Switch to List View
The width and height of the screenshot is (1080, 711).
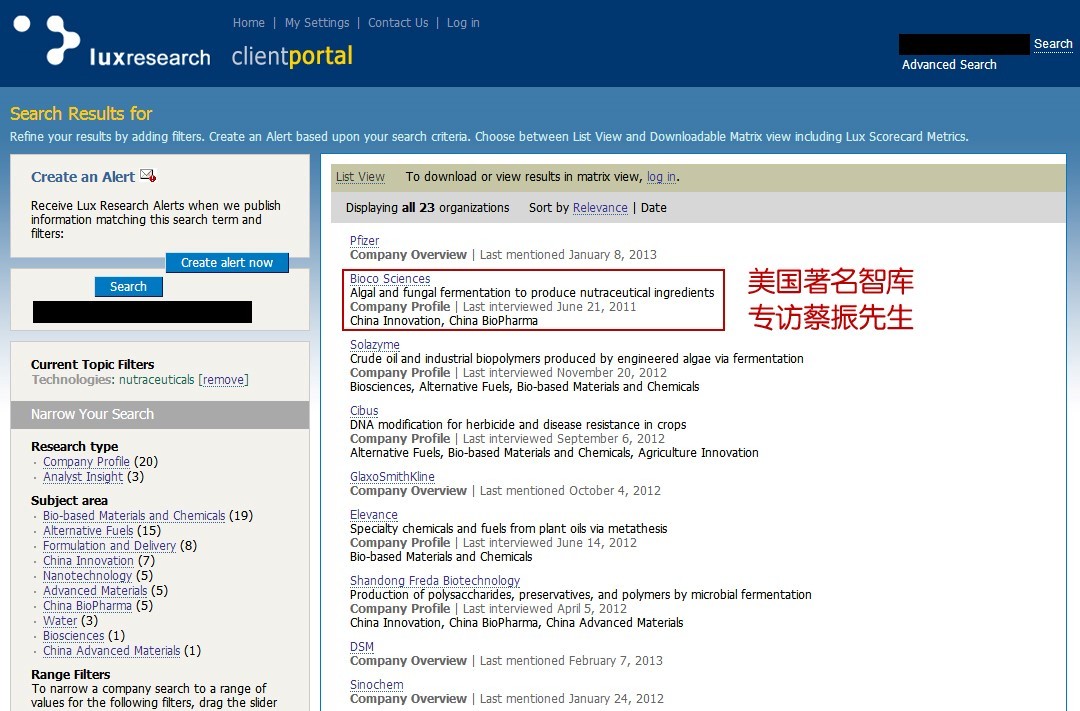360,176
